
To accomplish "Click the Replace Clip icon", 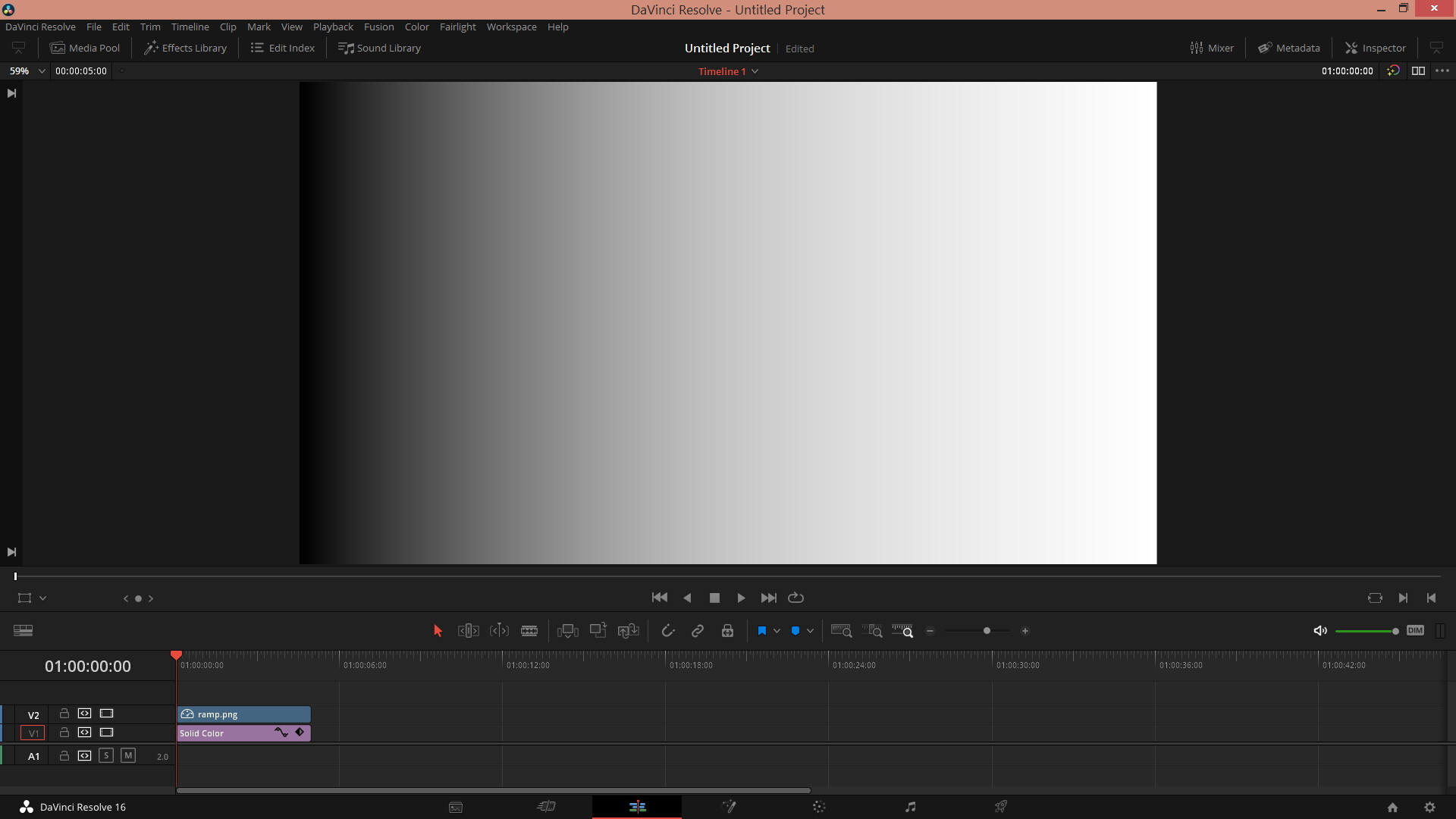I will pos(629,631).
